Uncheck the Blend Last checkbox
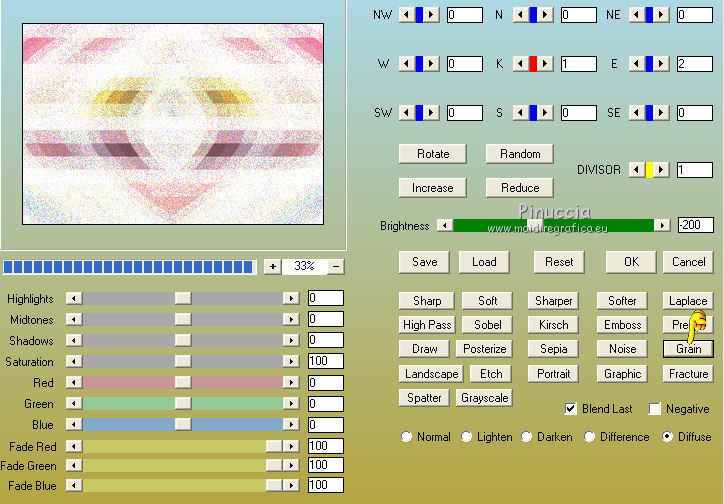The height and width of the screenshot is (504, 724). click(571, 409)
